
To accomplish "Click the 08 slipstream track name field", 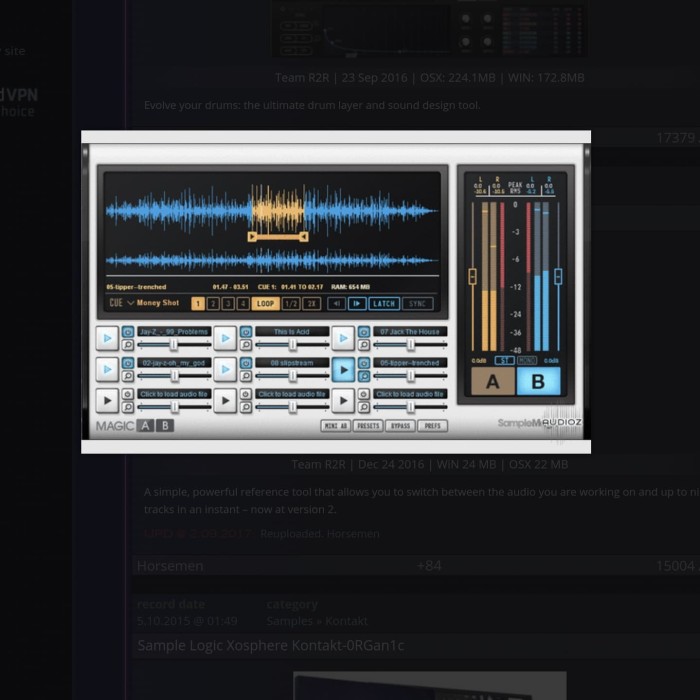I will click(x=292, y=363).
